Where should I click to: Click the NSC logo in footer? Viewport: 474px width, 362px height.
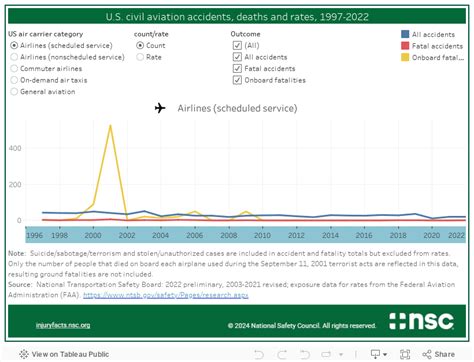click(x=422, y=321)
